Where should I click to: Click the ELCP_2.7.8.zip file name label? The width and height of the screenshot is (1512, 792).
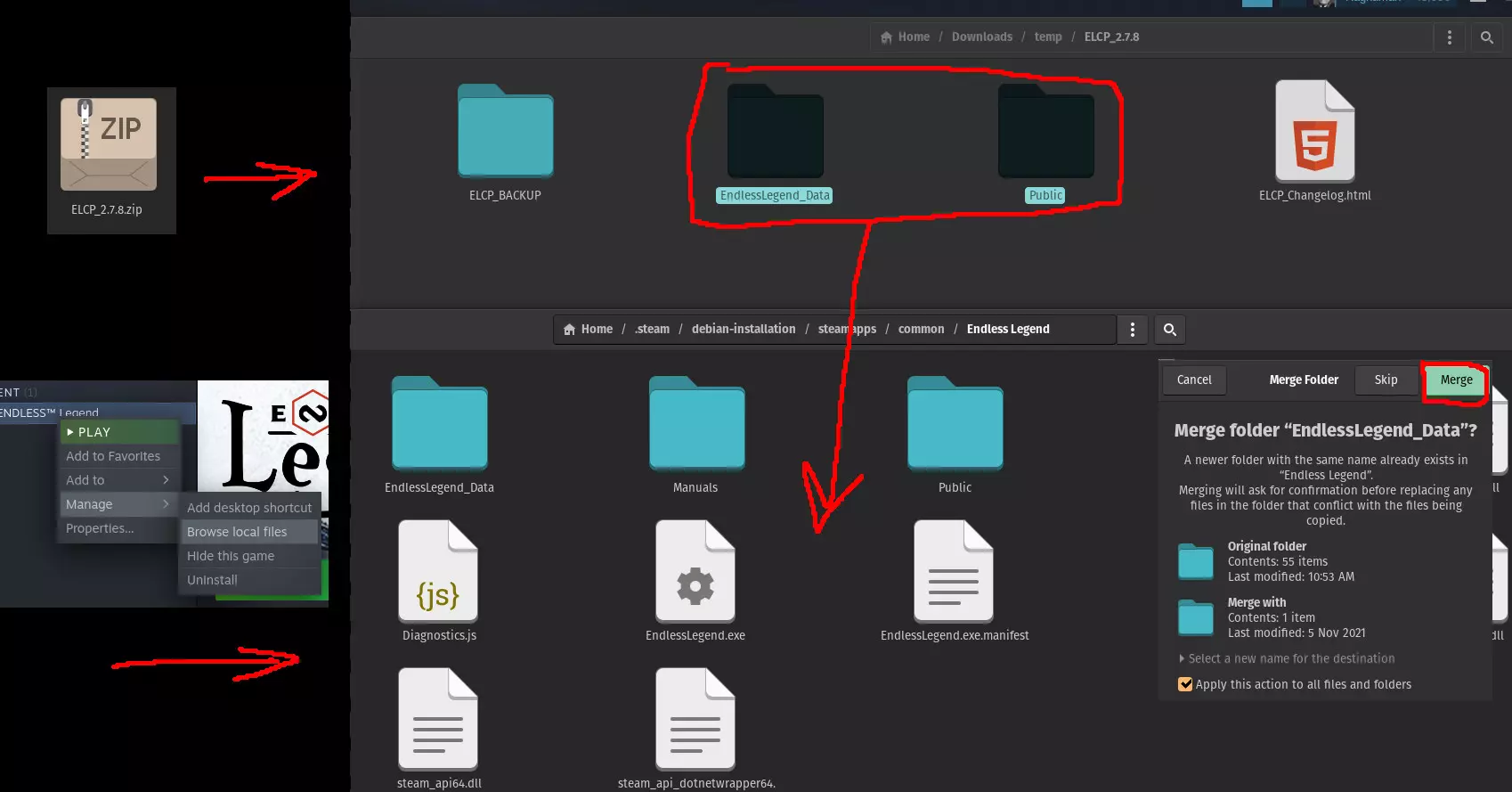[x=107, y=210]
